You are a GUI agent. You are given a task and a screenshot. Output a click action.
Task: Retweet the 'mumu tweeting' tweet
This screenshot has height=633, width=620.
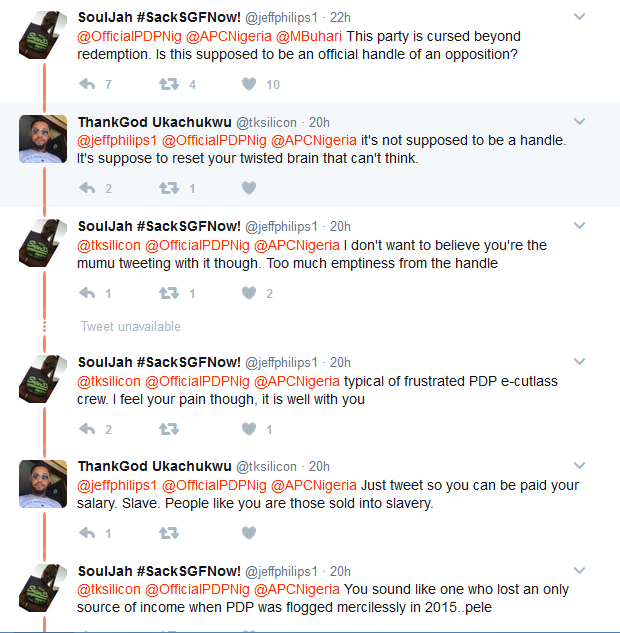point(169,293)
